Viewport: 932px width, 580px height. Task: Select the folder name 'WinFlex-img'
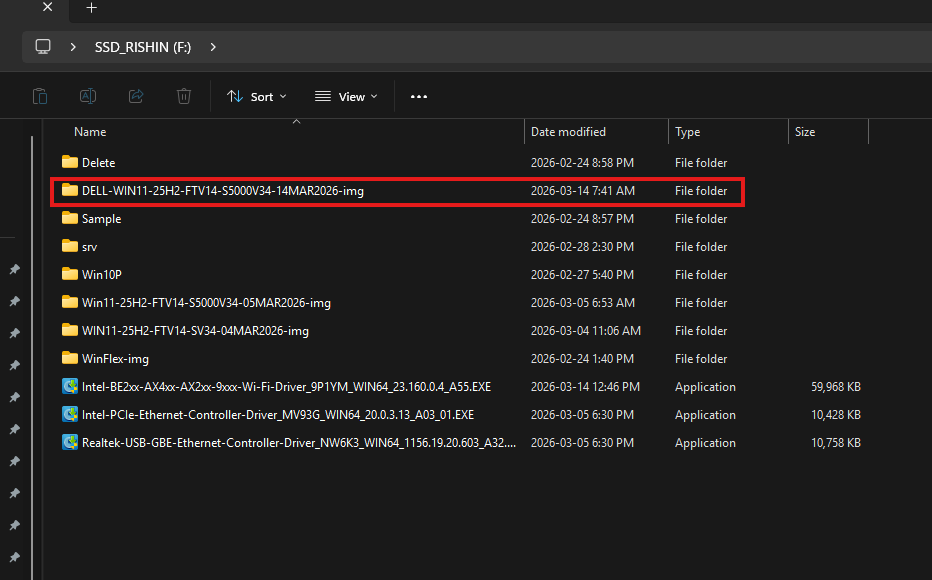coord(115,358)
